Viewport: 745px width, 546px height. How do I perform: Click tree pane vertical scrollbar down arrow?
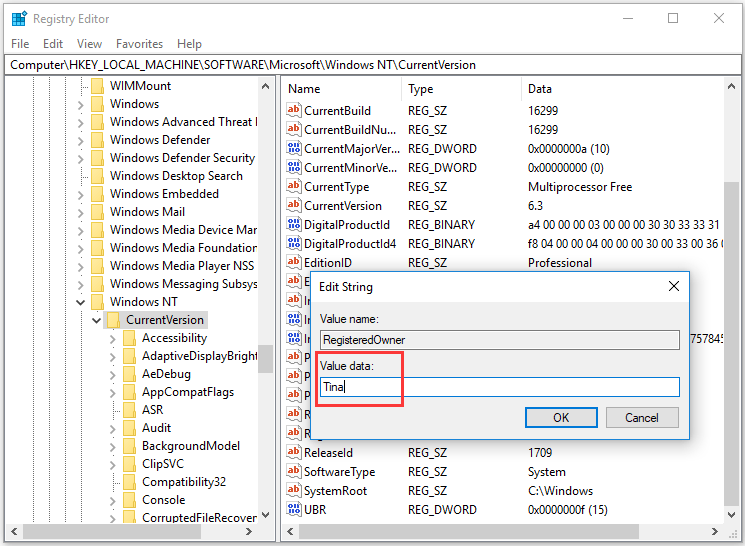click(x=265, y=515)
